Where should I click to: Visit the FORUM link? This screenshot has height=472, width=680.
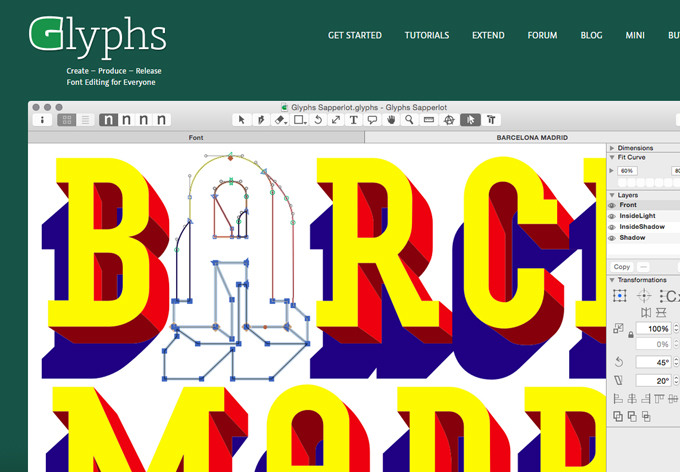(x=543, y=36)
